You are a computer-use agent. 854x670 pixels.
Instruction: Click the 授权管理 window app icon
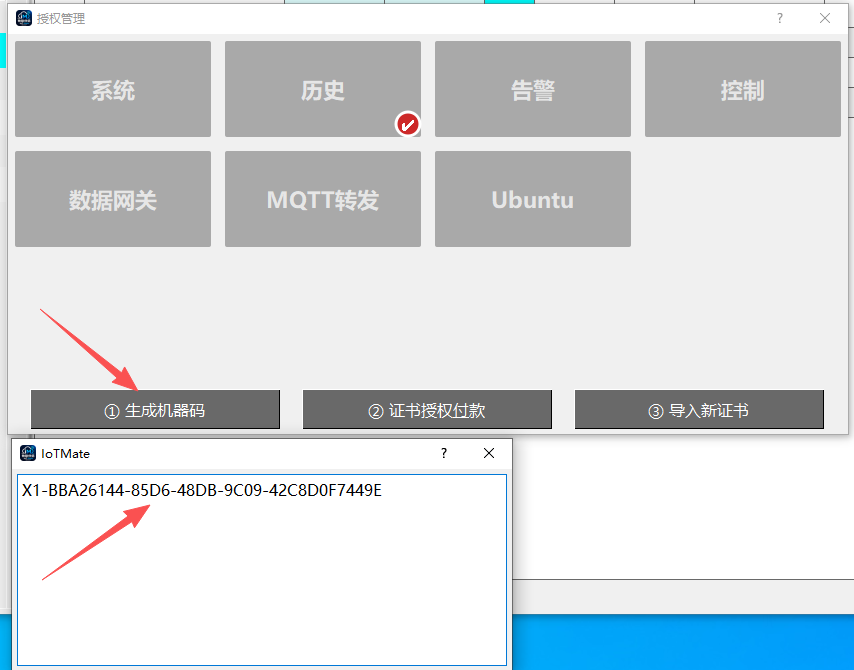[24, 18]
